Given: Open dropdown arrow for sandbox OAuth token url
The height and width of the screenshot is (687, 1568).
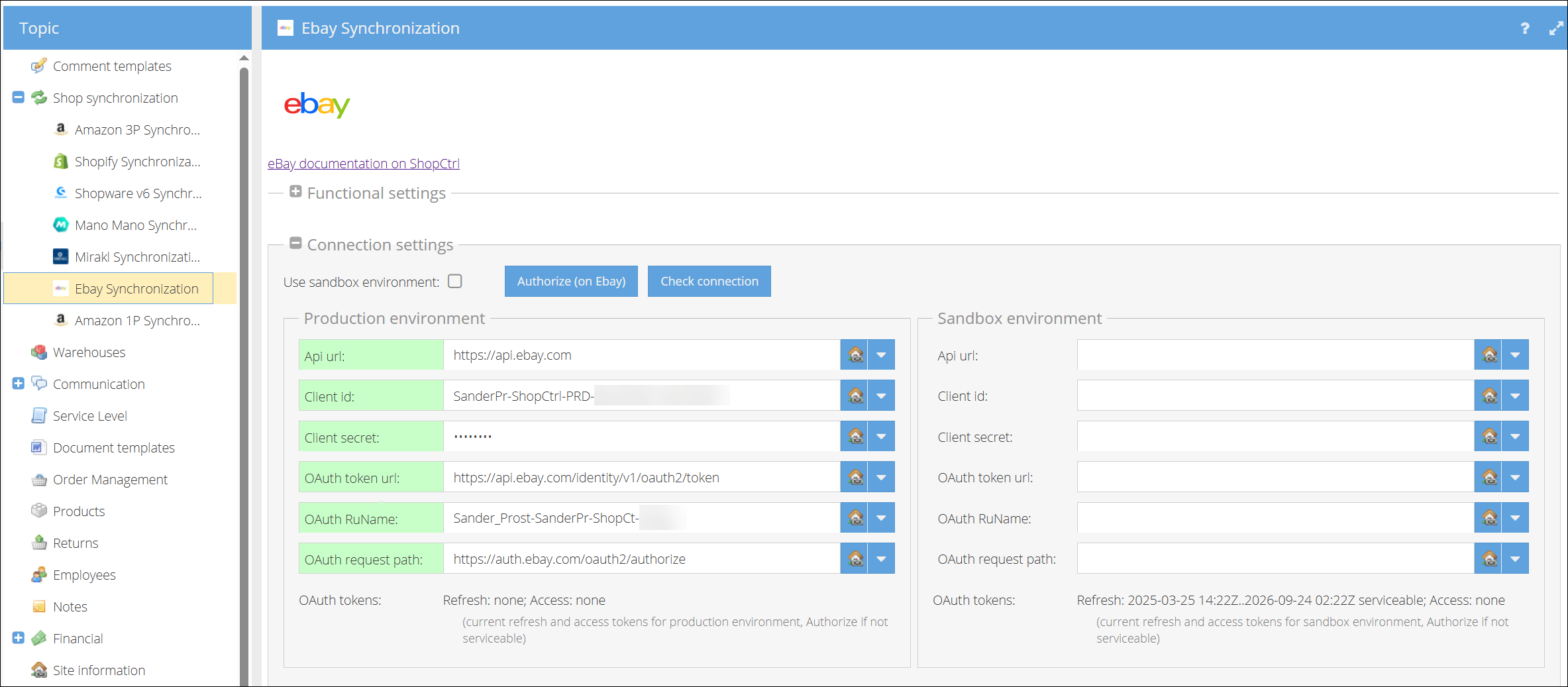Looking at the screenshot, I should pos(1515,477).
